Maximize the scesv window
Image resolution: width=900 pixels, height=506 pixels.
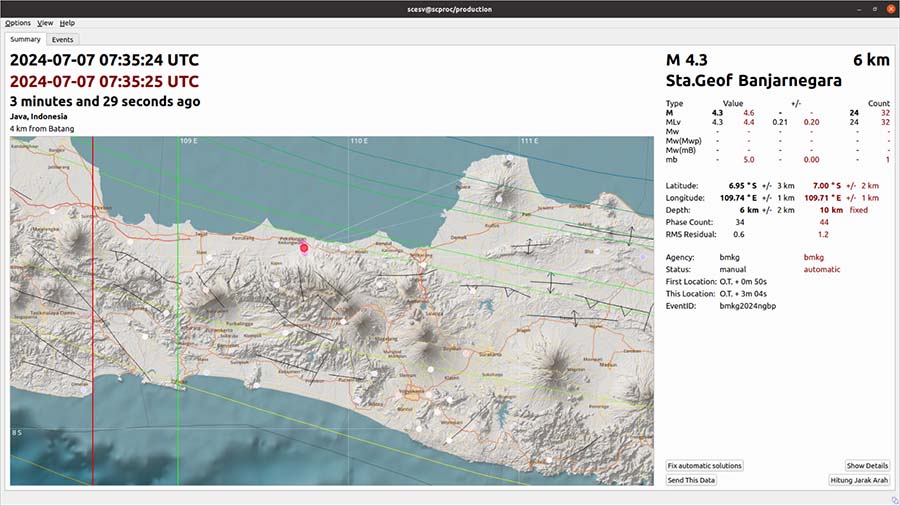(873, 9)
